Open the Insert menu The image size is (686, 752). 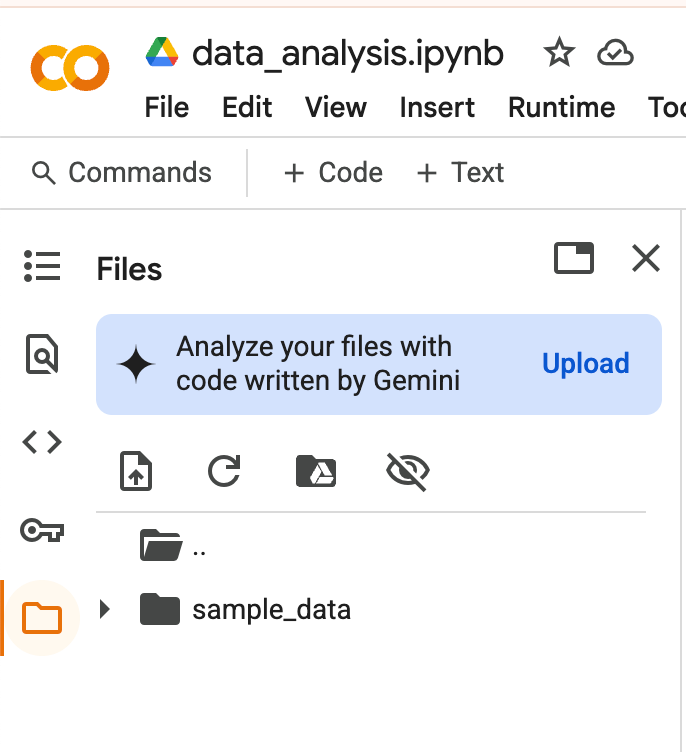(437, 107)
